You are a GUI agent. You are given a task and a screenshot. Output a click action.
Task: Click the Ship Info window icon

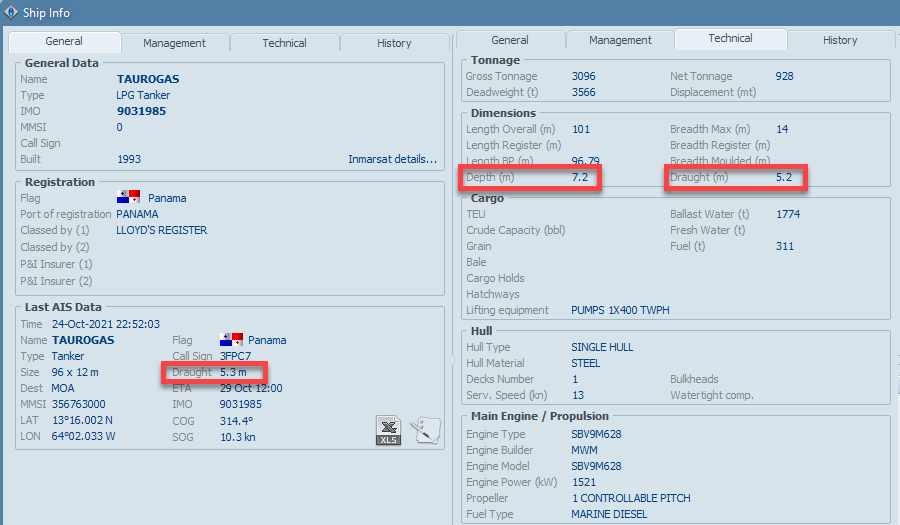point(11,12)
